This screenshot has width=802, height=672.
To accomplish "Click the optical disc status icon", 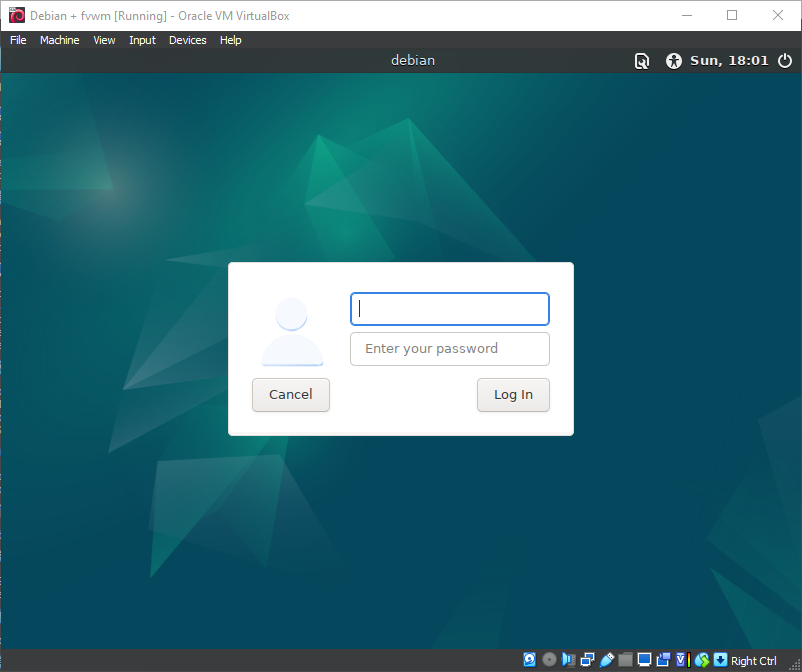I will pyautogui.click(x=549, y=660).
